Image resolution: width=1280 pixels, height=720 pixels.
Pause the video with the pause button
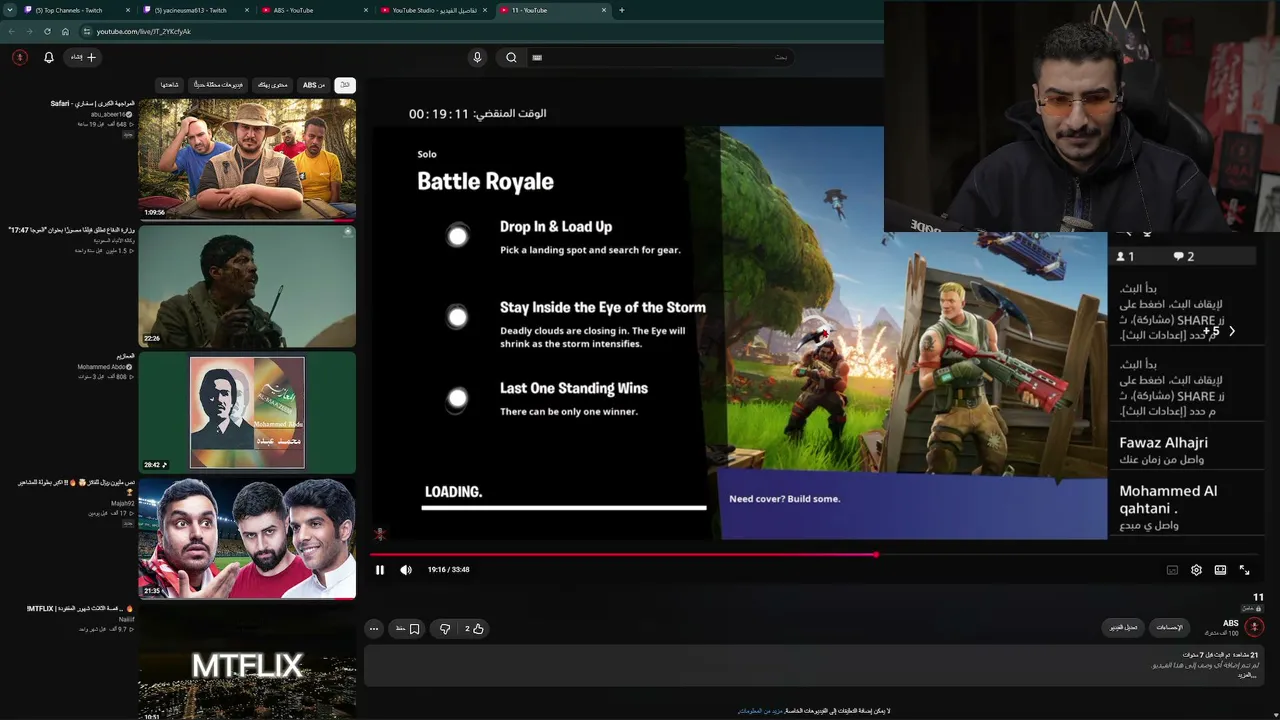380,570
